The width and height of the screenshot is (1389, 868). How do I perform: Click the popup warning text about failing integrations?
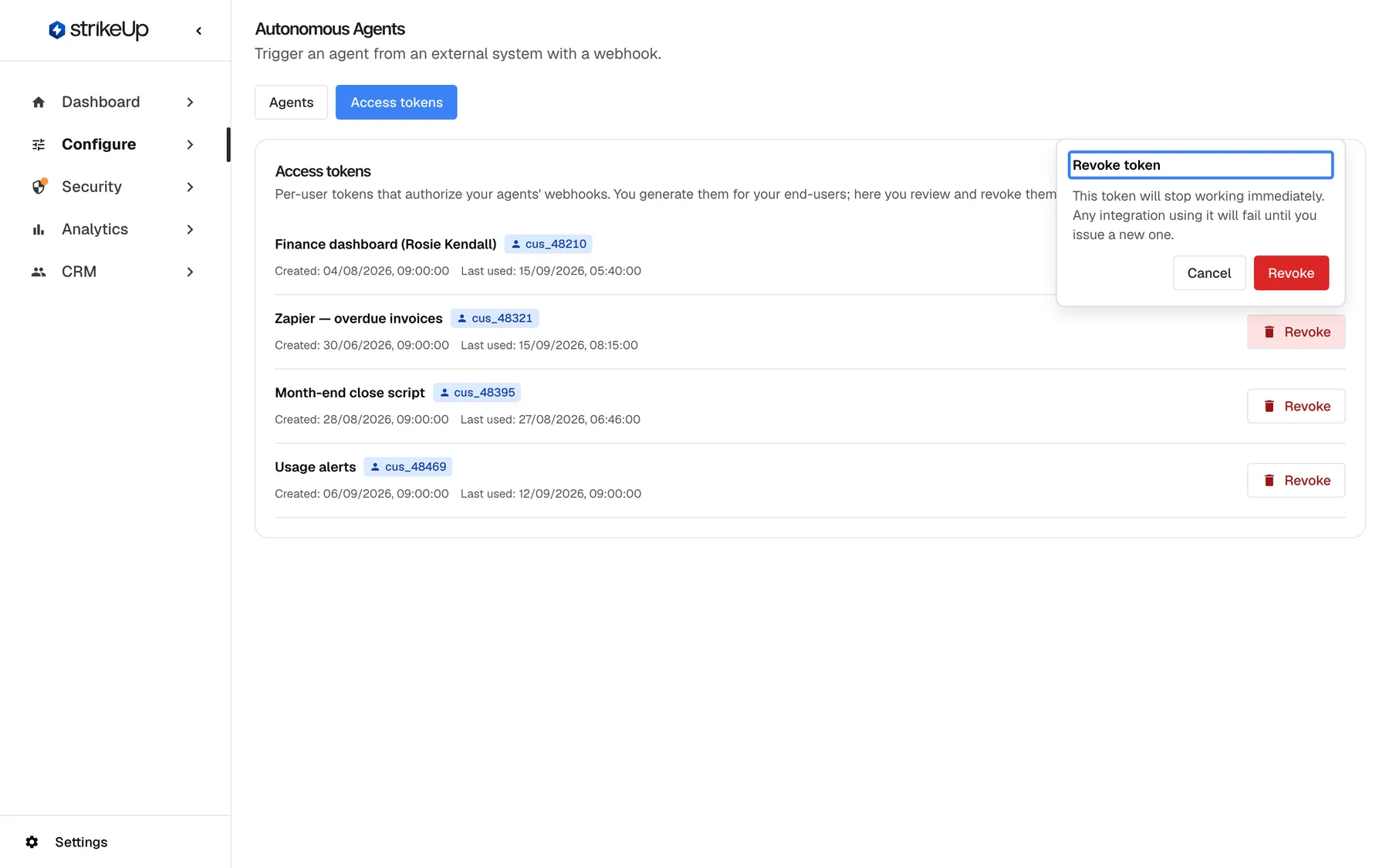click(x=1198, y=215)
